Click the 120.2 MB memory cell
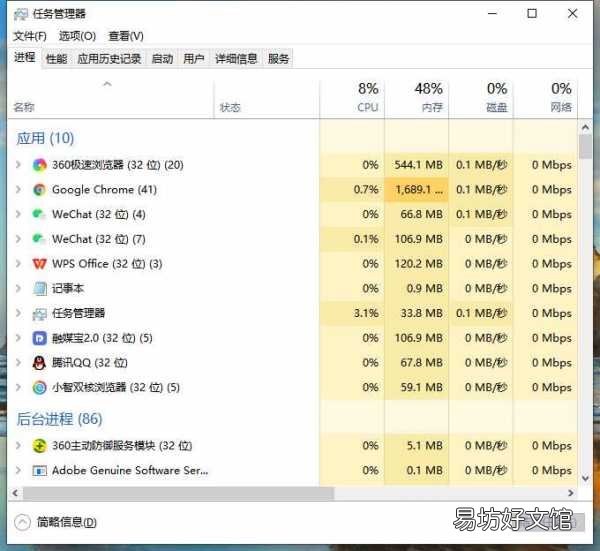This screenshot has width=600, height=551. click(419, 264)
